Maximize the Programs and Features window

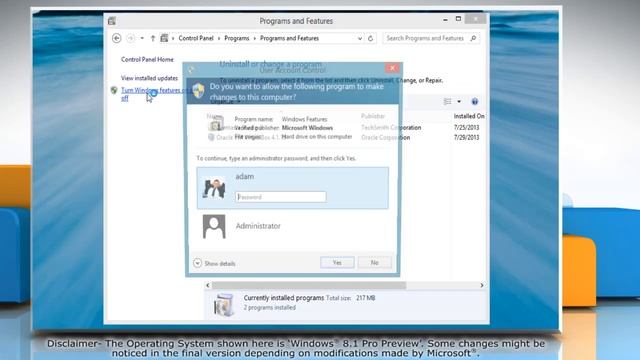click(458, 19)
